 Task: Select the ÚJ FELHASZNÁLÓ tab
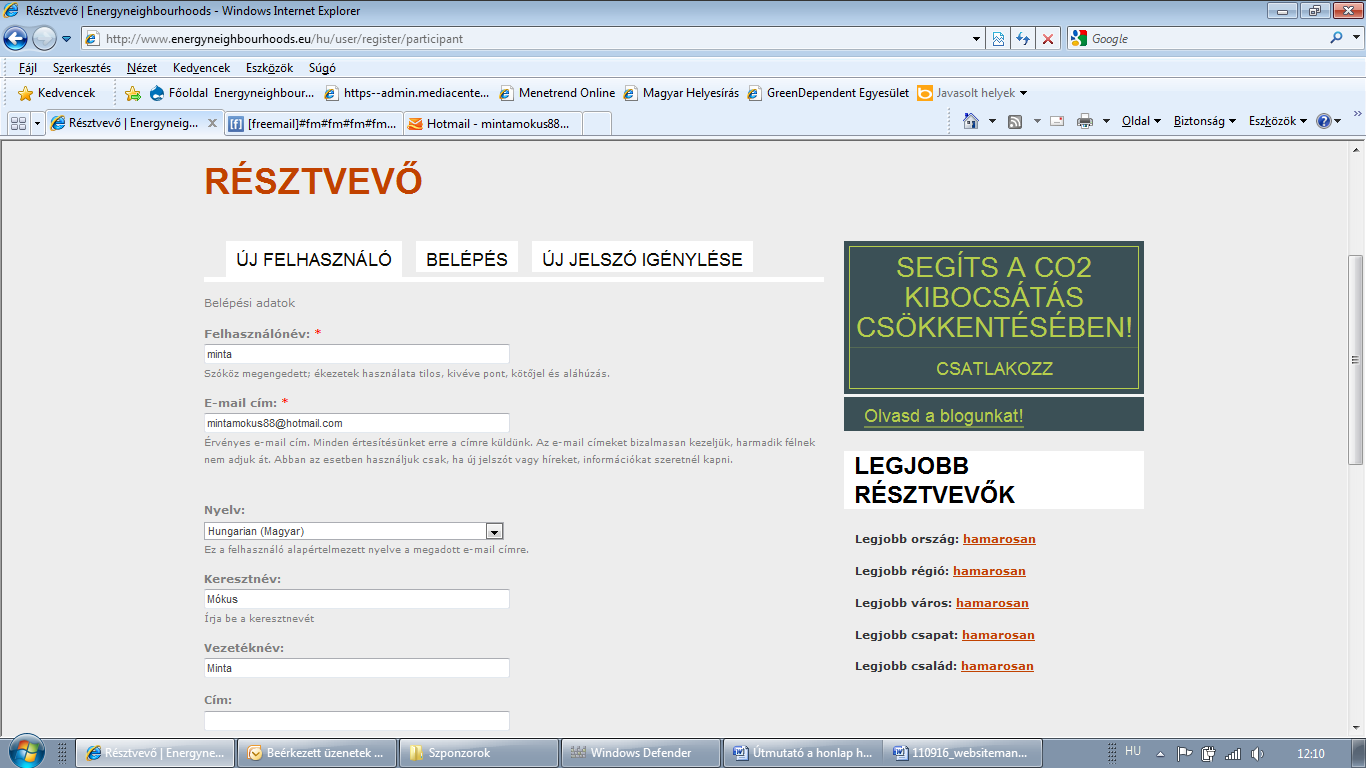click(314, 259)
